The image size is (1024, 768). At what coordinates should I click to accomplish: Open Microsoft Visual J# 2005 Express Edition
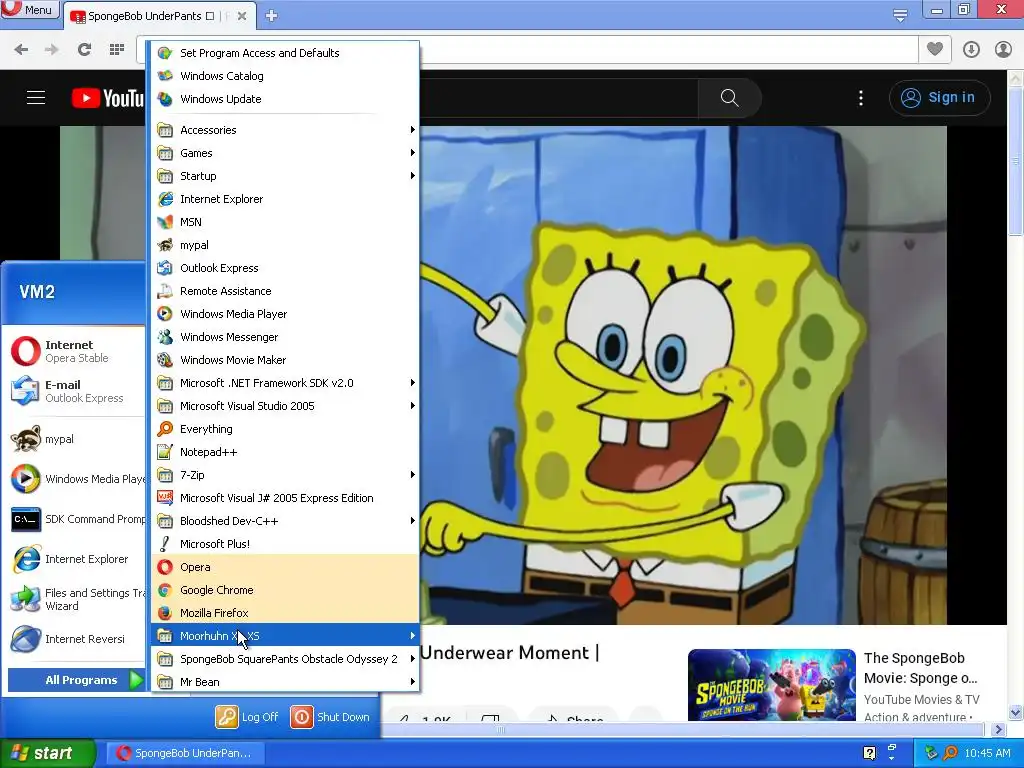tap(285, 498)
